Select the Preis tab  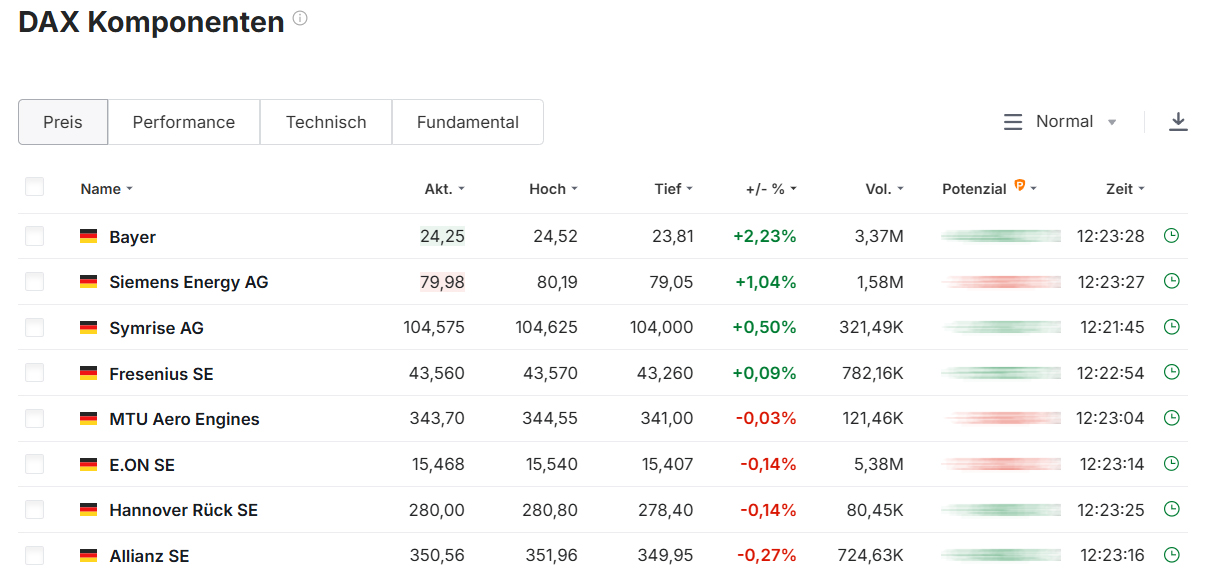tap(63, 122)
